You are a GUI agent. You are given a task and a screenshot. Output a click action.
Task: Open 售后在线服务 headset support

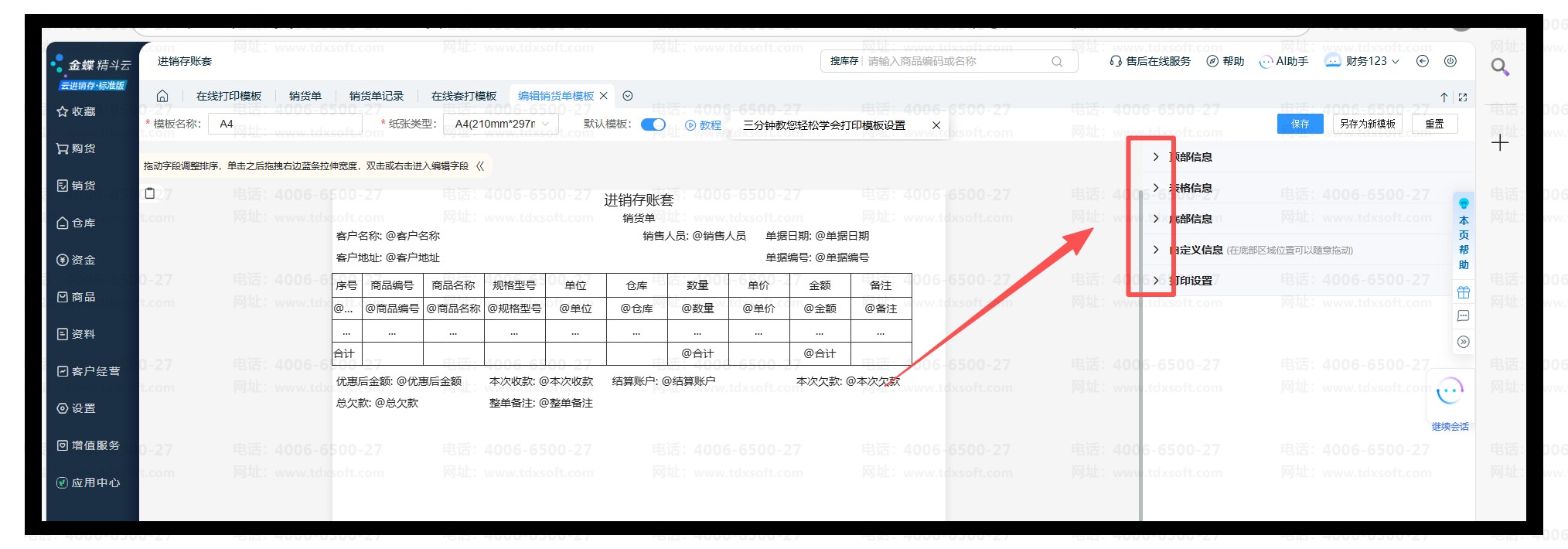click(1150, 61)
